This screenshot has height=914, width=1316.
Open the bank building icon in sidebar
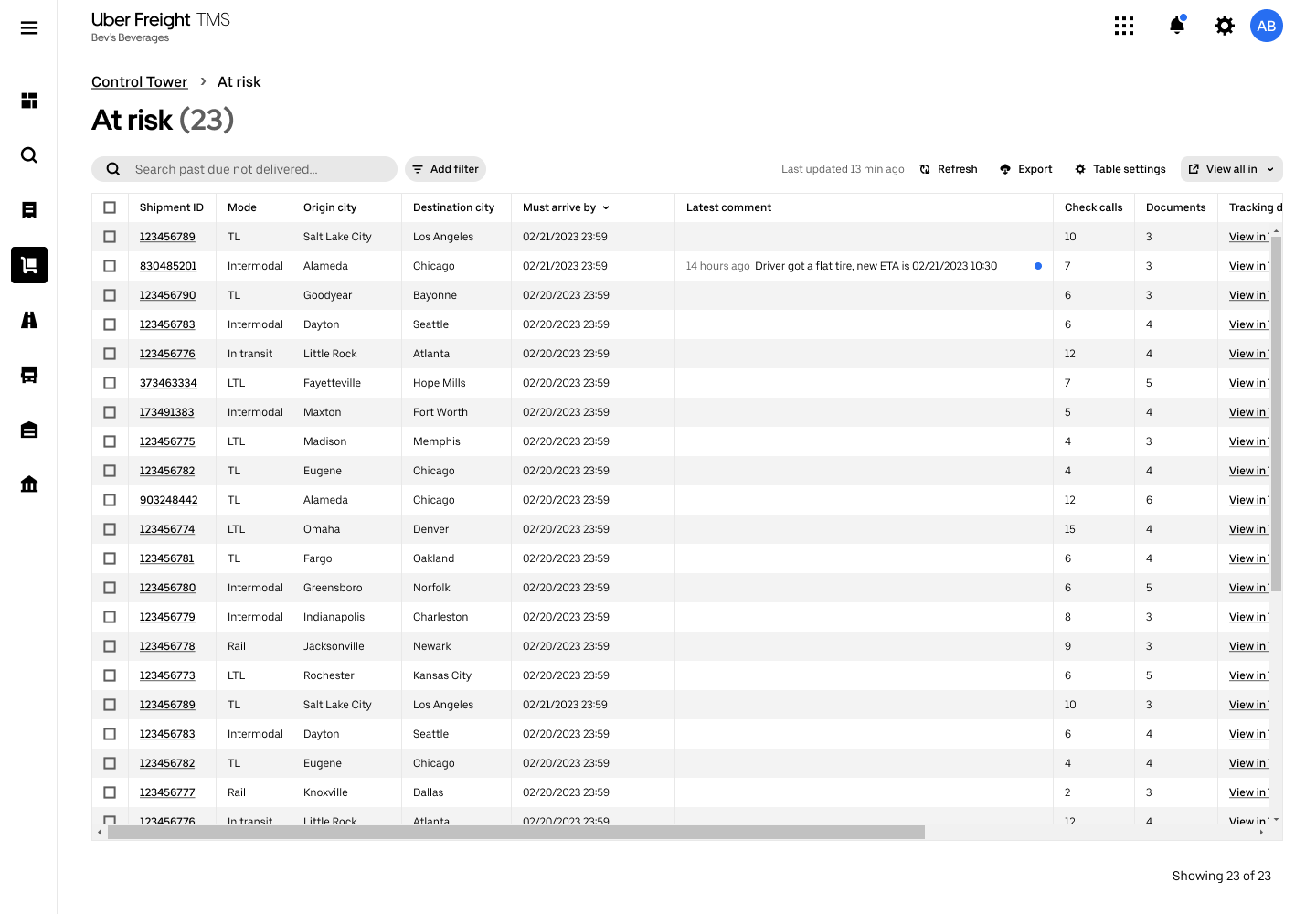[29, 484]
